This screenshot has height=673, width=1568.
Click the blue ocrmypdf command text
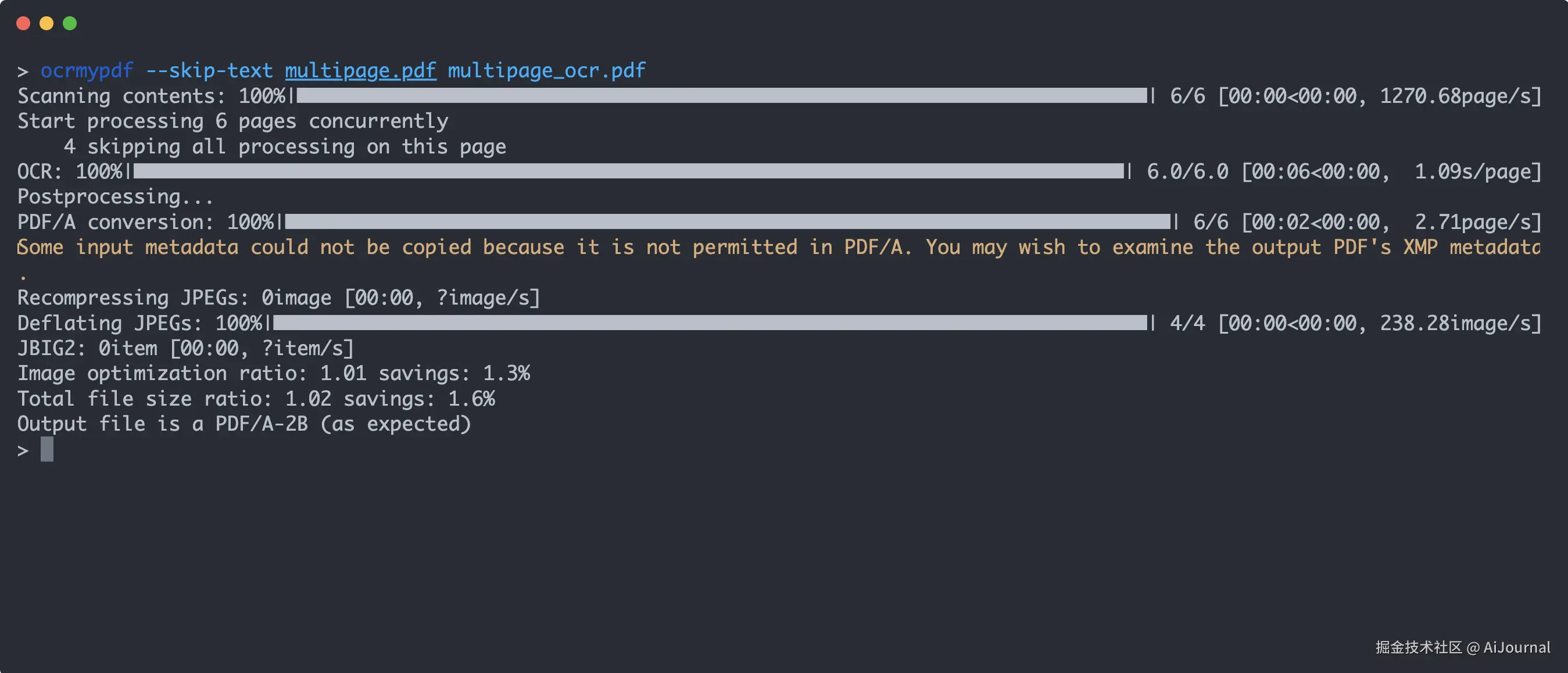(x=87, y=70)
